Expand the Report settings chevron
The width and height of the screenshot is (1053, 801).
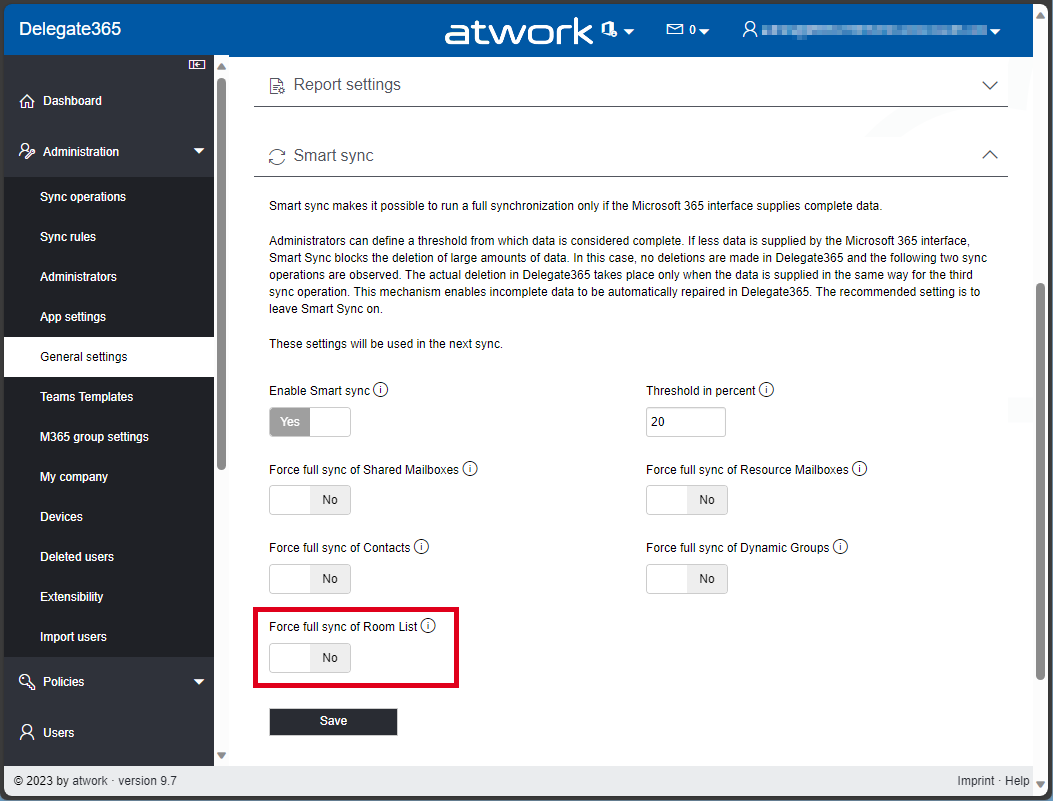990,85
